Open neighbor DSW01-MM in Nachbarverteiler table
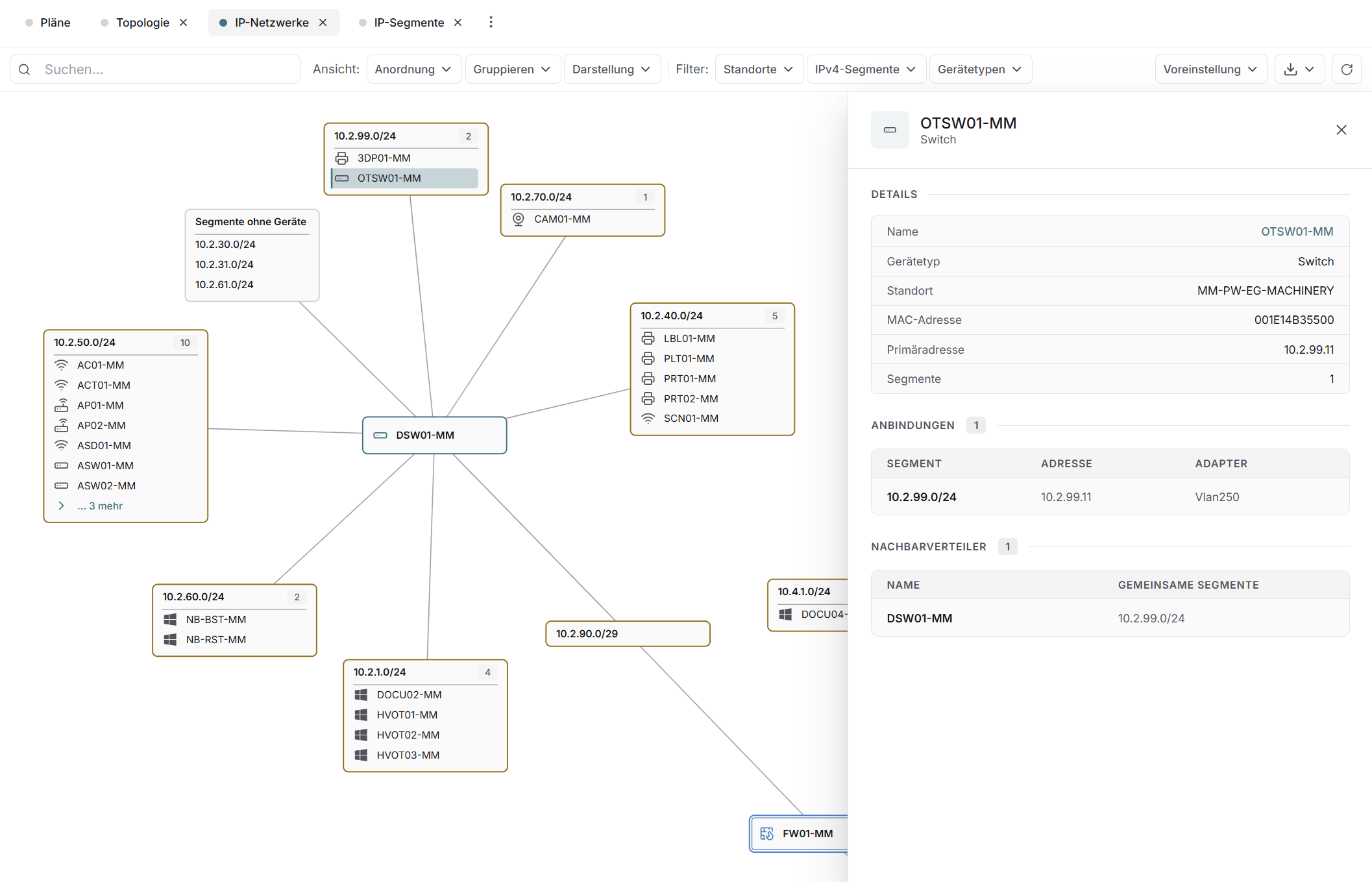This screenshot has height=882, width=1372. coord(919,619)
